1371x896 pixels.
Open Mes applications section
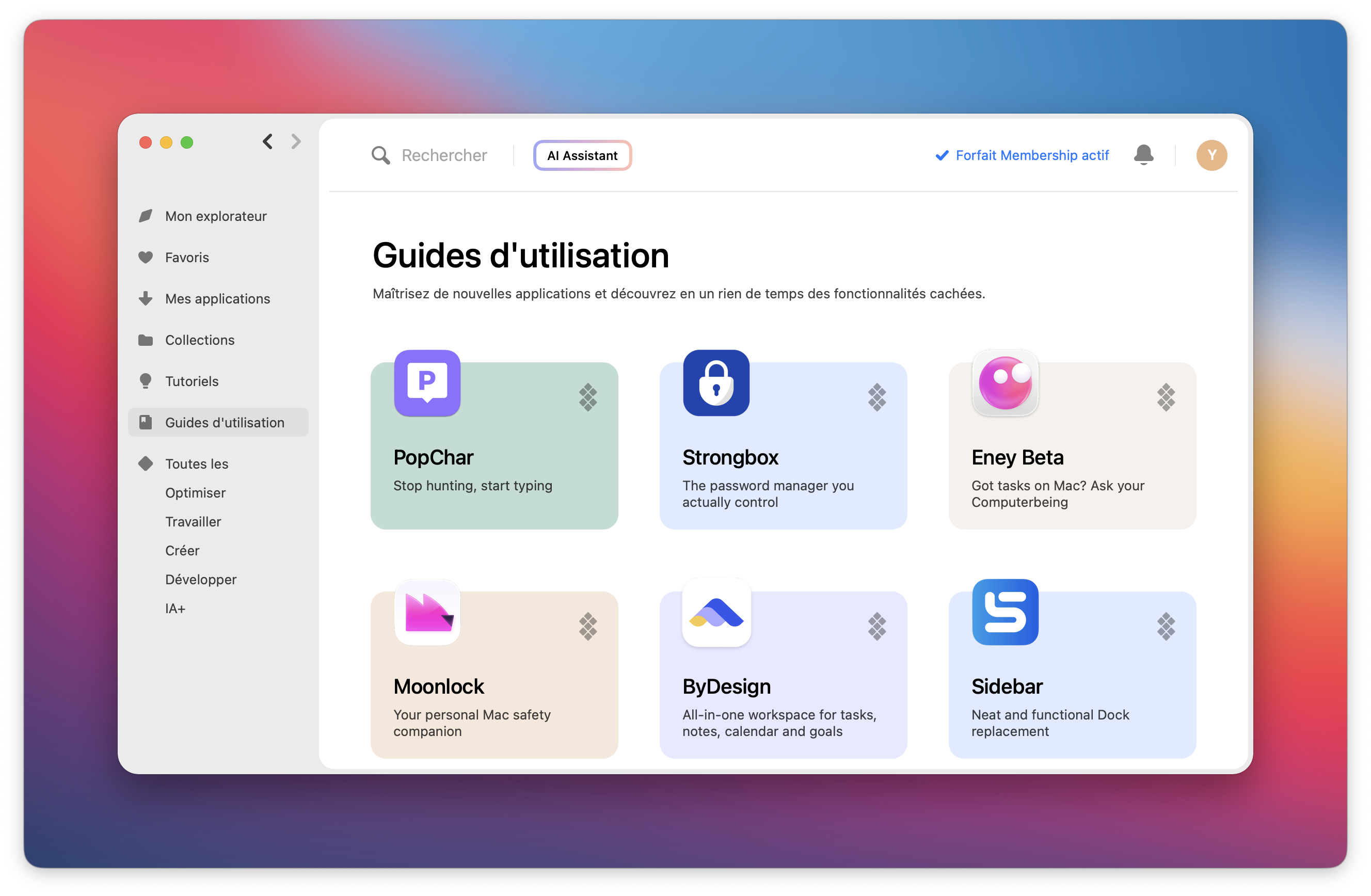[218, 298]
